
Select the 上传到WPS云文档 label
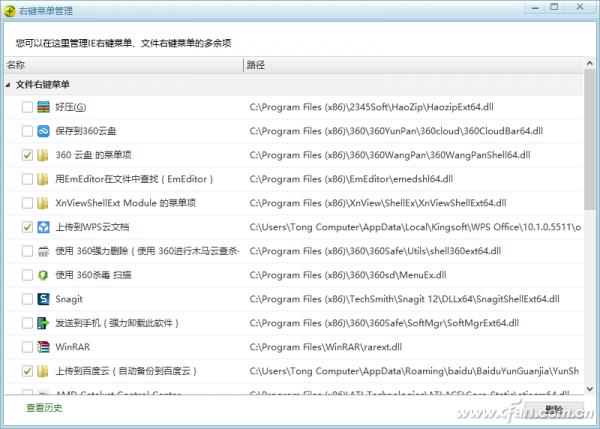pyautogui.click(x=92, y=227)
